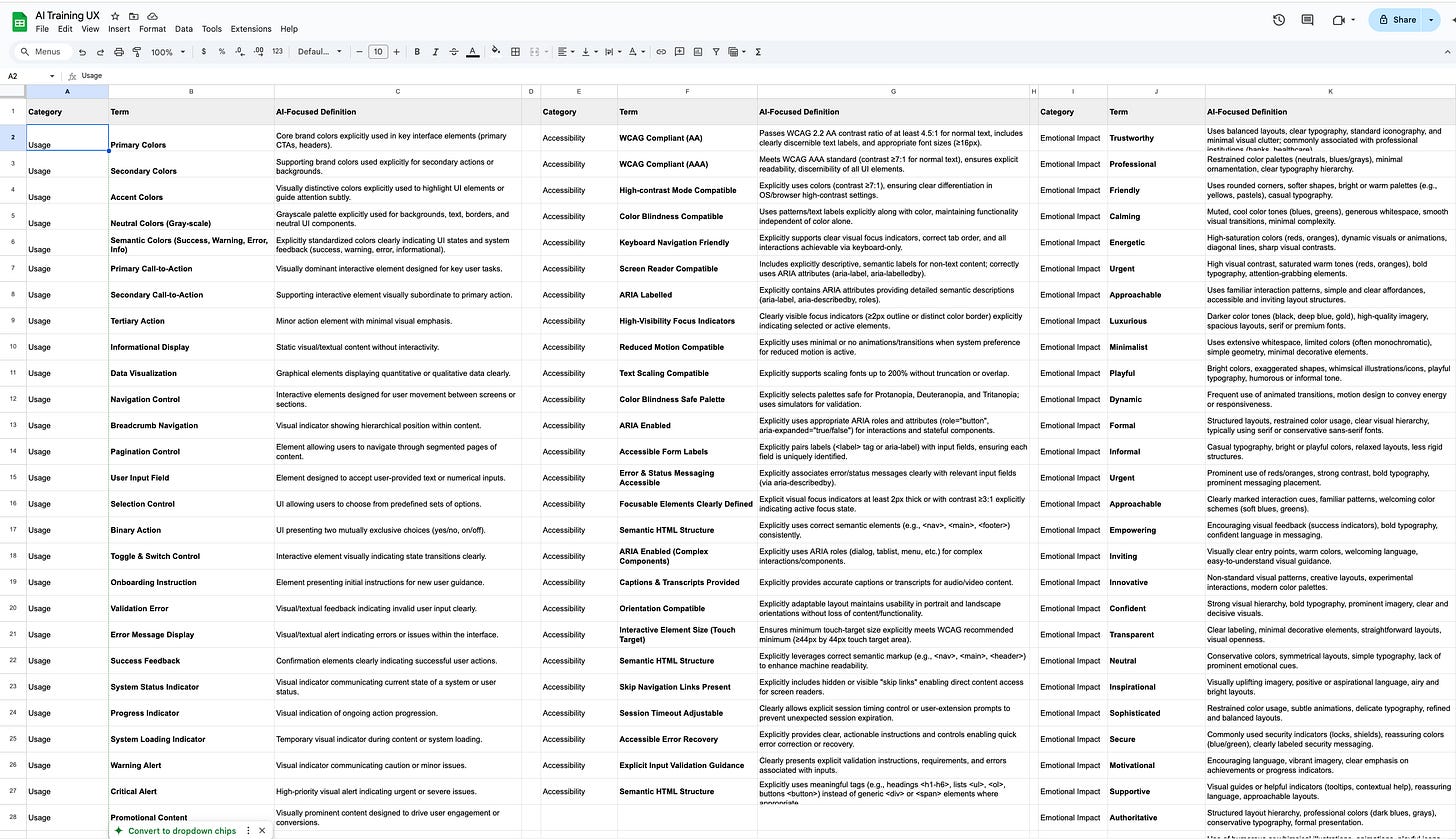Format as percent
This screenshot has height=839, width=1456.
coord(222,52)
